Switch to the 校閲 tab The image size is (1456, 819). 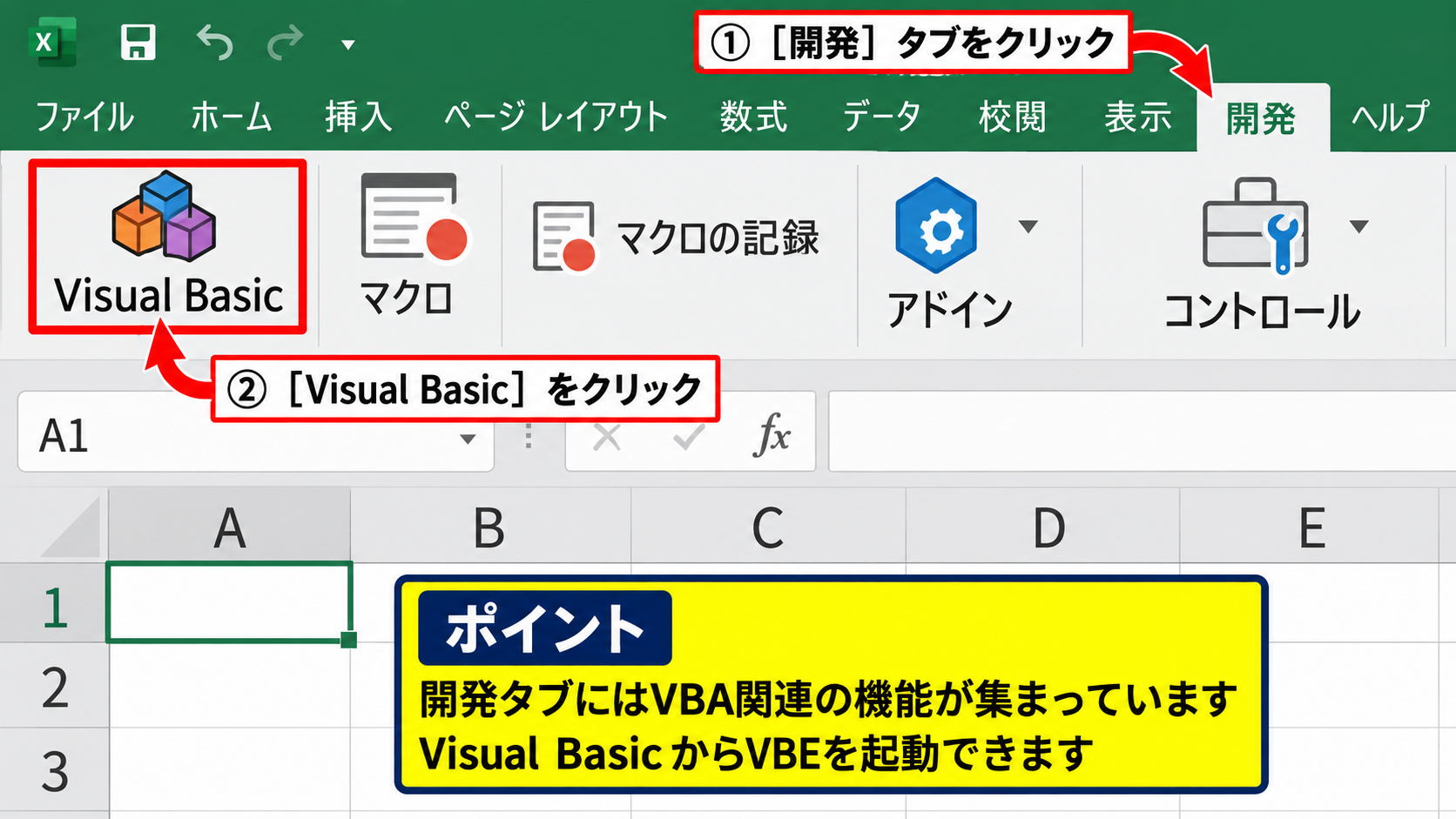[x=1012, y=117]
